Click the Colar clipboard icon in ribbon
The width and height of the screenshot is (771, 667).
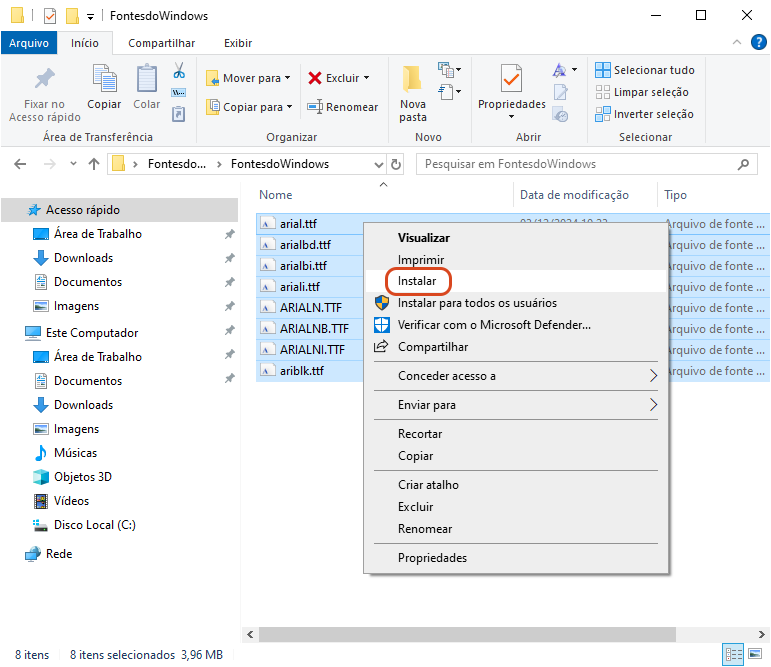pos(147,80)
